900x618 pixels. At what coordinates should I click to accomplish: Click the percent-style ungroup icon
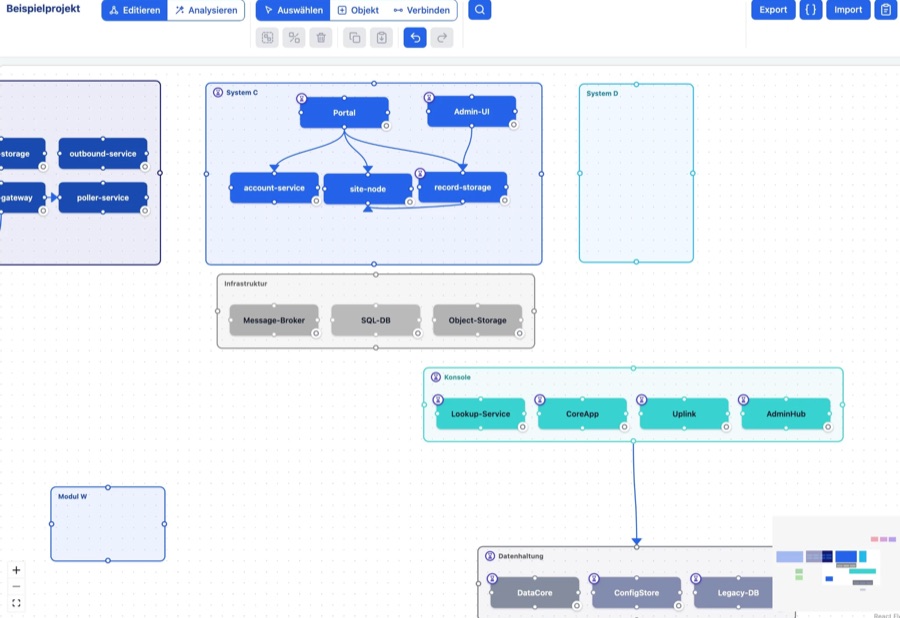(294, 38)
